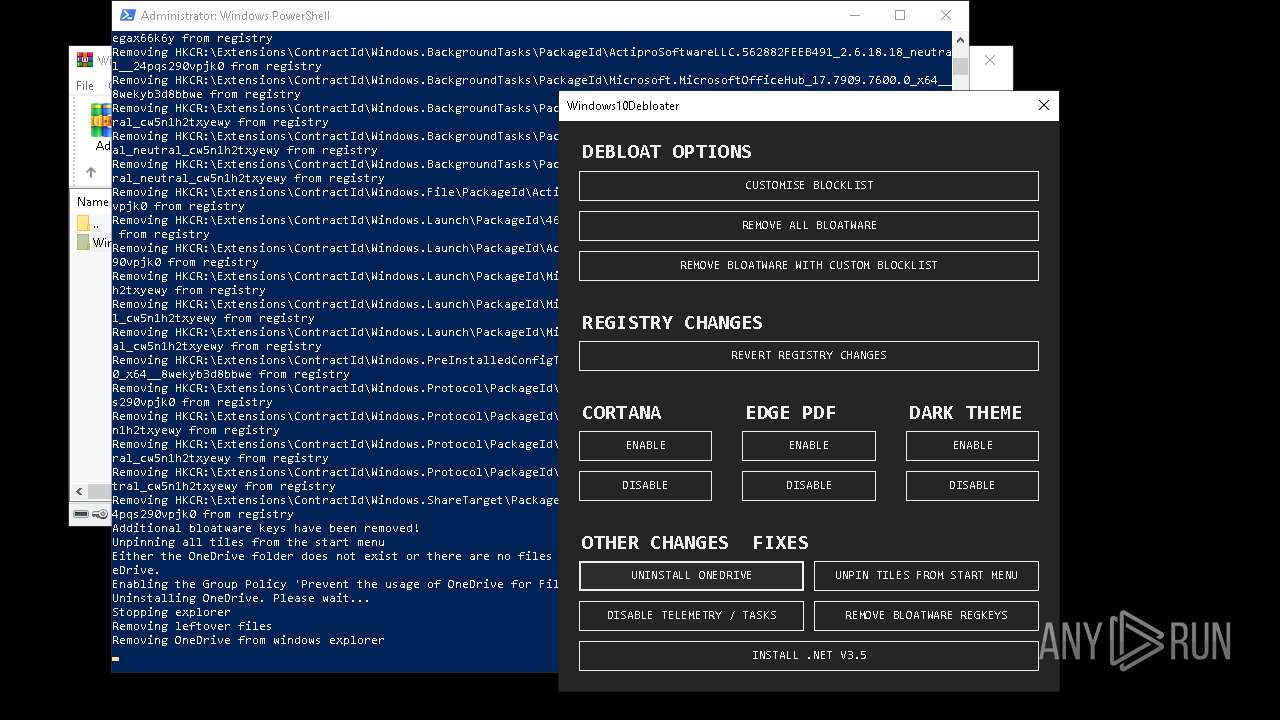The image size is (1280, 720).
Task: Disable Dark Theme
Action: 972,485
